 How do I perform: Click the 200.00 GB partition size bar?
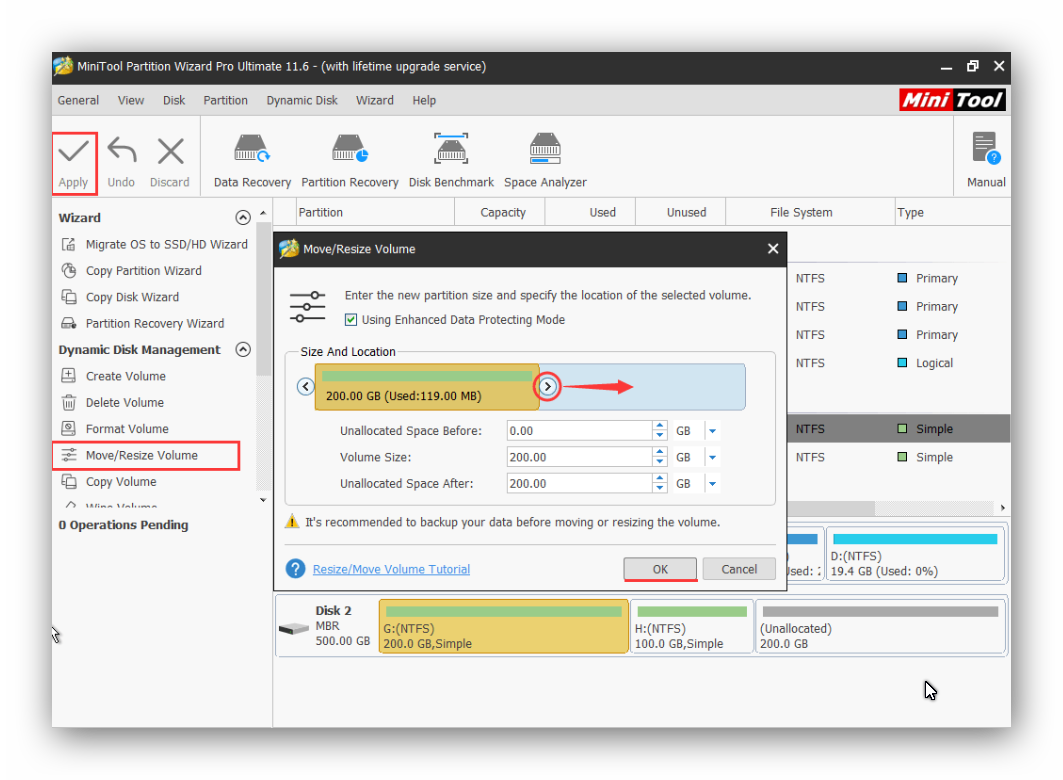(x=427, y=387)
